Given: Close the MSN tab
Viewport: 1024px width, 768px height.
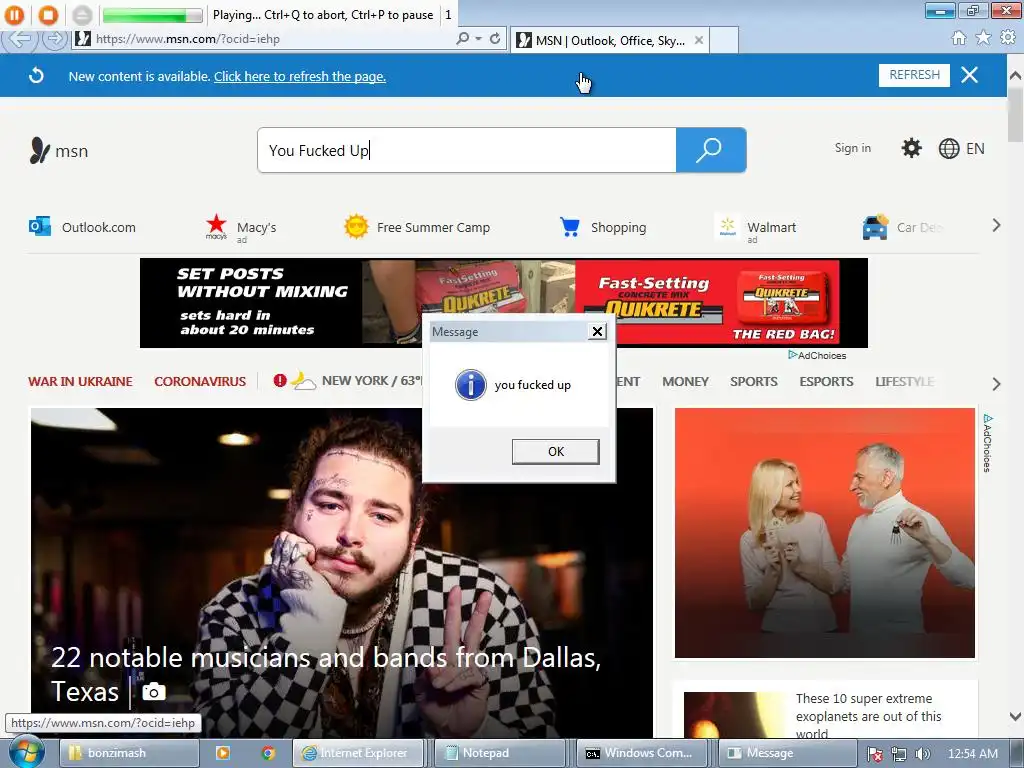Looking at the screenshot, I should (x=699, y=40).
